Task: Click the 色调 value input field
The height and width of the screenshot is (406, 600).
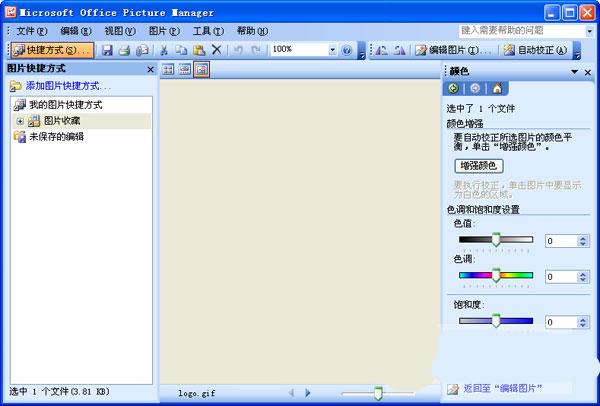Action: click(x=561, y=277)
